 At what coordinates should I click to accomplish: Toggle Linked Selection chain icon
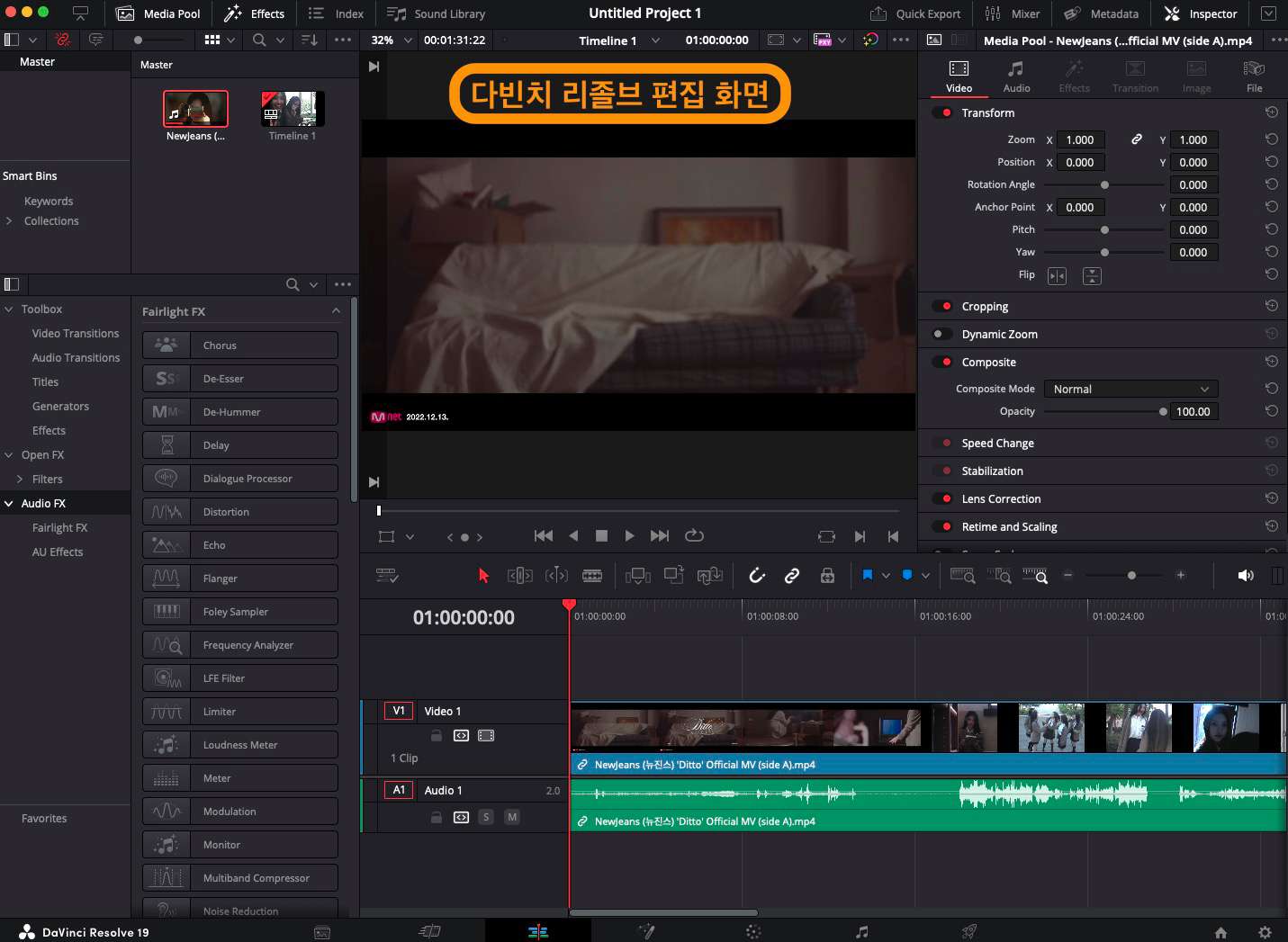pyautogui.click(x=792, y=576)
